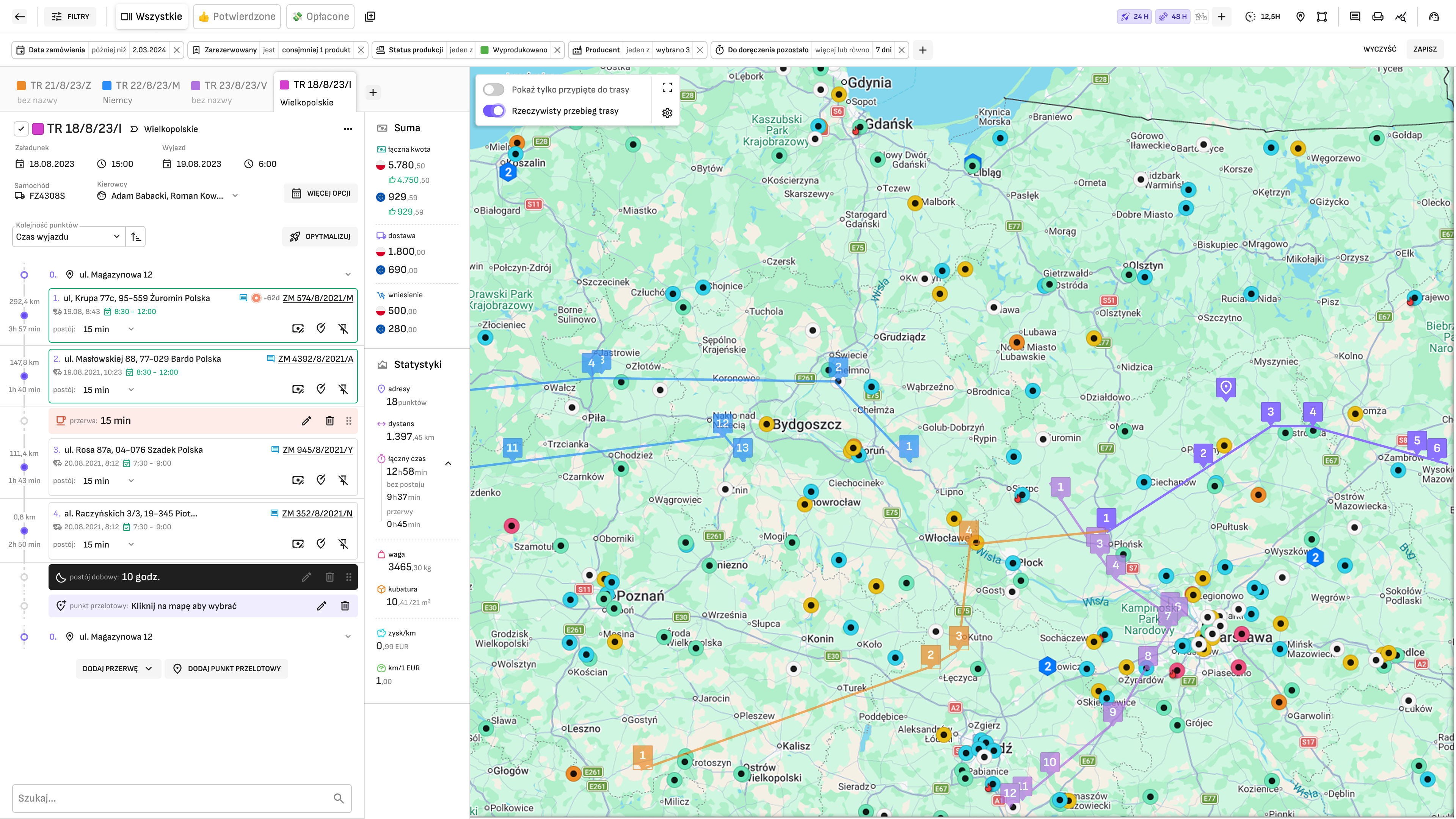Open route tab TR 22/8/23/M Niemcy
The height and width of the screenshot is (819, 1456).
(141, 92)
